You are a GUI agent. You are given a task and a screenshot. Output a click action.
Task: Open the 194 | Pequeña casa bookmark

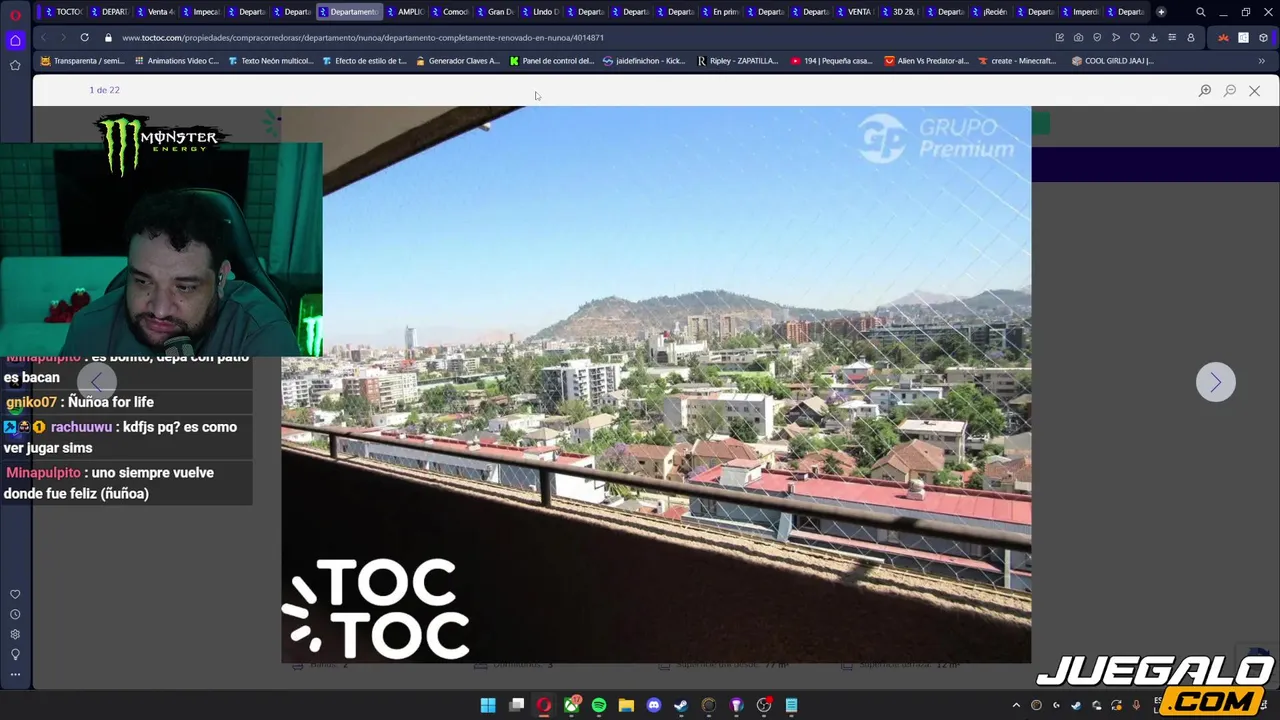tap(832, 61)
